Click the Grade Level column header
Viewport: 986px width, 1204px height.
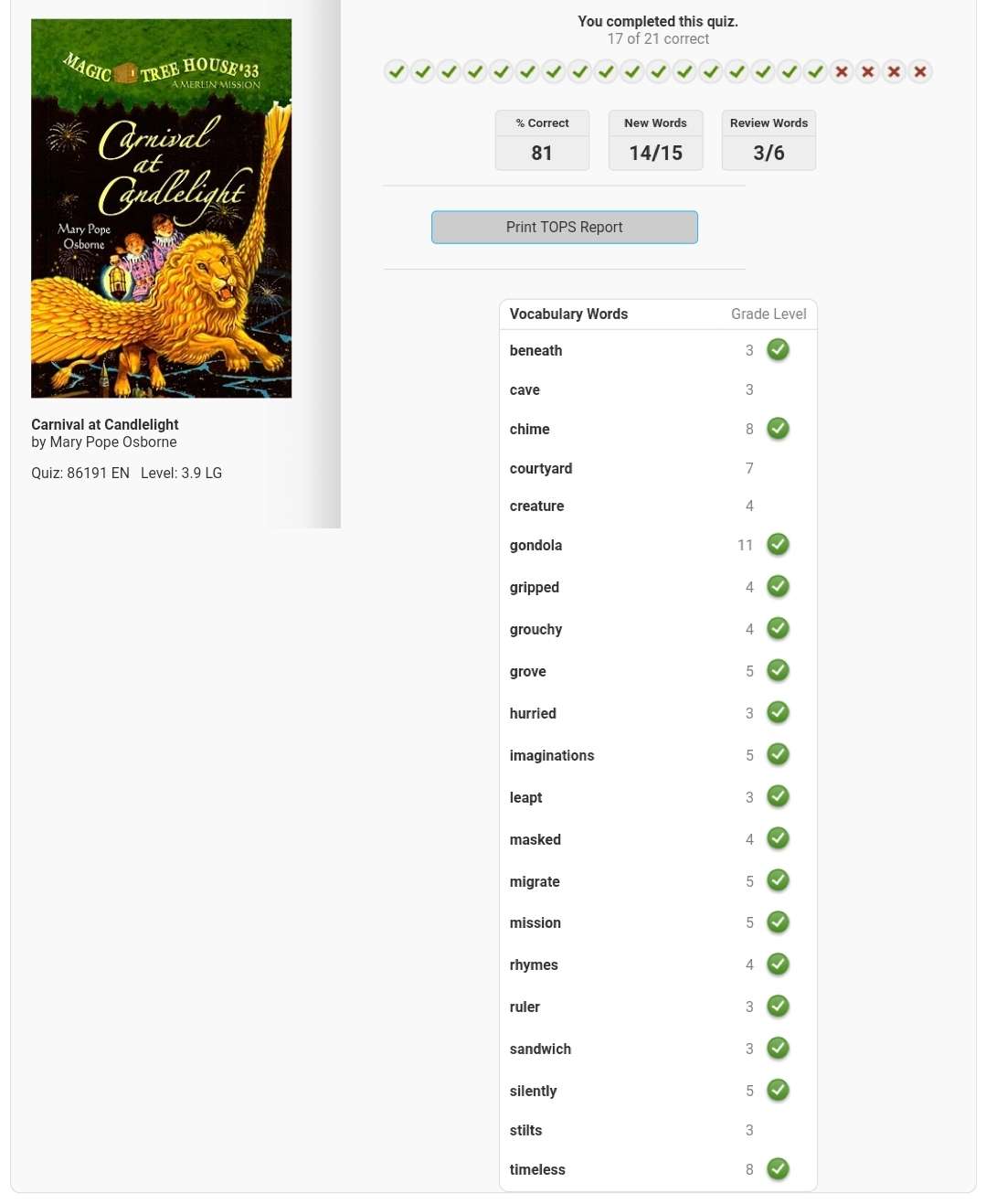coord(769,314)
